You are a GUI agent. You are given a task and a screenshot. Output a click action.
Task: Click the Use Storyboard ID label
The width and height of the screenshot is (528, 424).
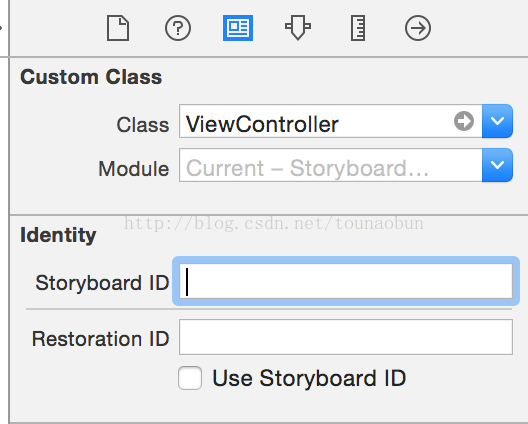point(309,378)
